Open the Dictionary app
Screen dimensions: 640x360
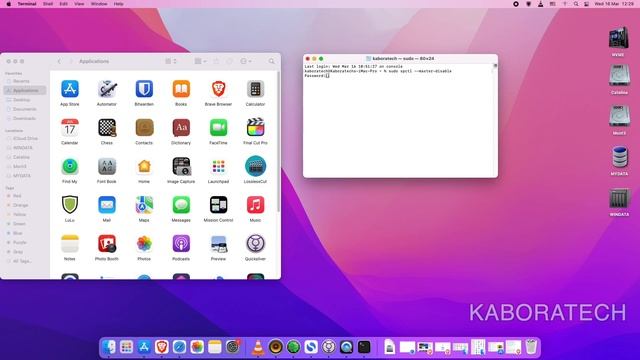(x=181, y=128)
